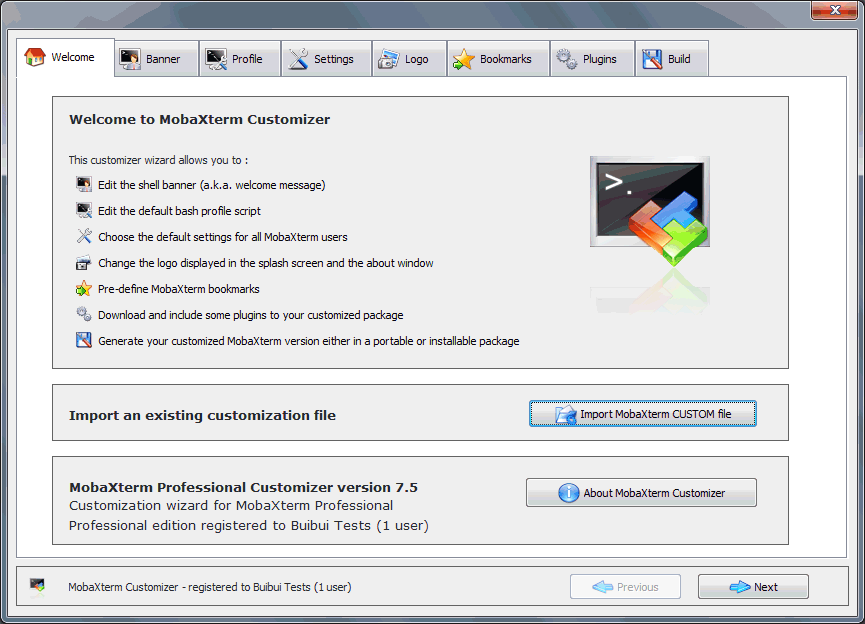Click camera icon beside 'Change the logo displayed'
Image resolution: width=865 pixels, height=624 pixels.
point(83,263)
